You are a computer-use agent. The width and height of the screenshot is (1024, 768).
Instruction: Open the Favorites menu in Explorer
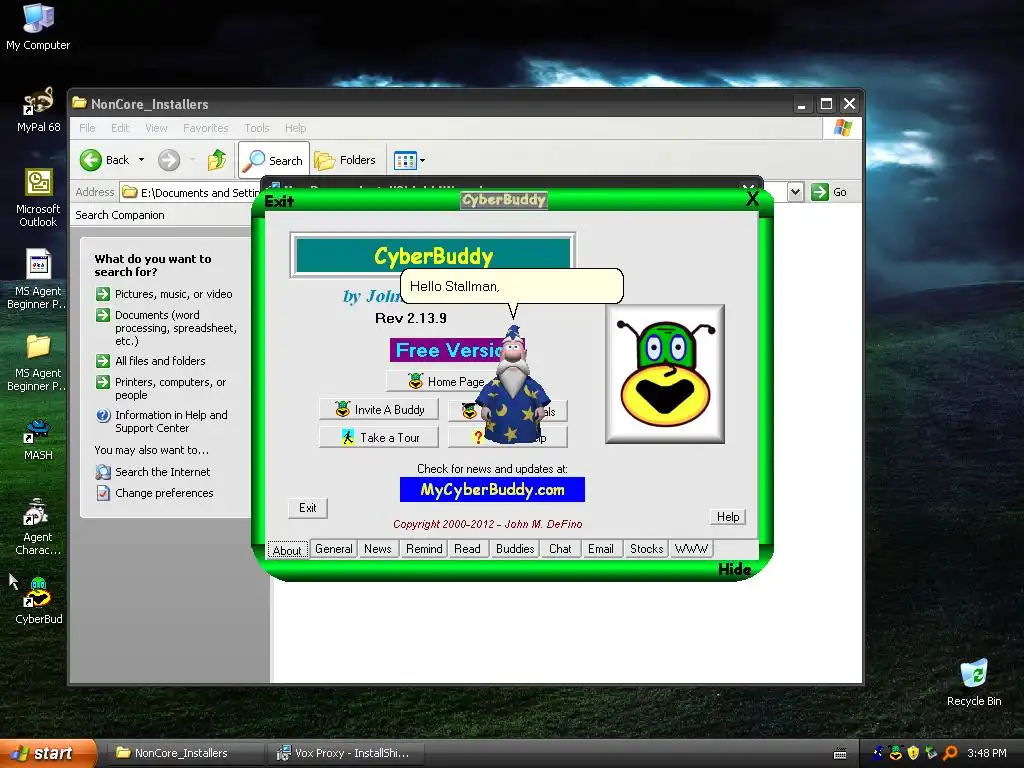pos(206,128)
